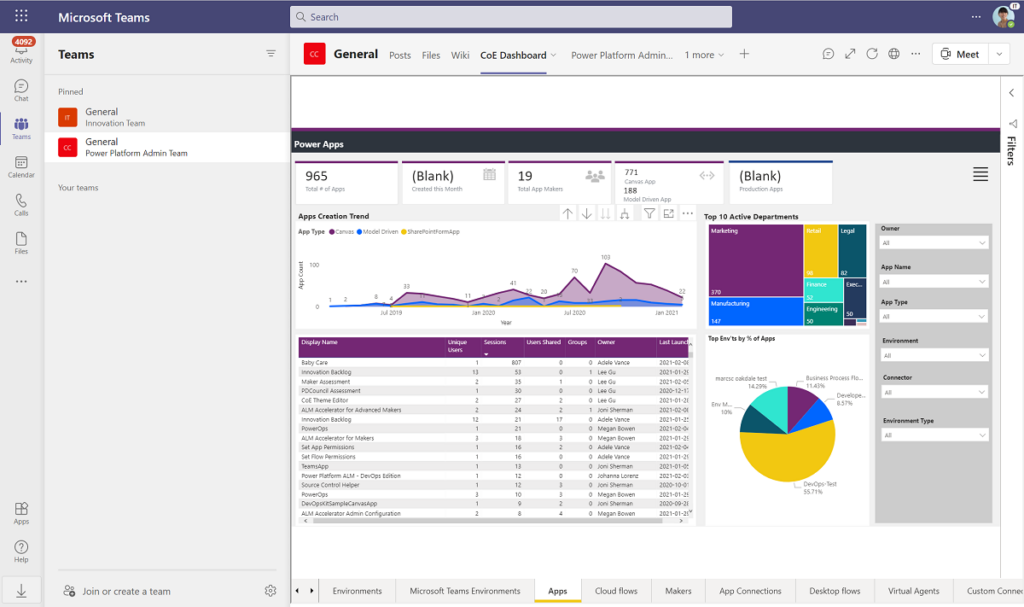Viewport: 1024px width, 607px height.
Task: Expand the Environment Type filter dropdown
Action: point(934,434)
